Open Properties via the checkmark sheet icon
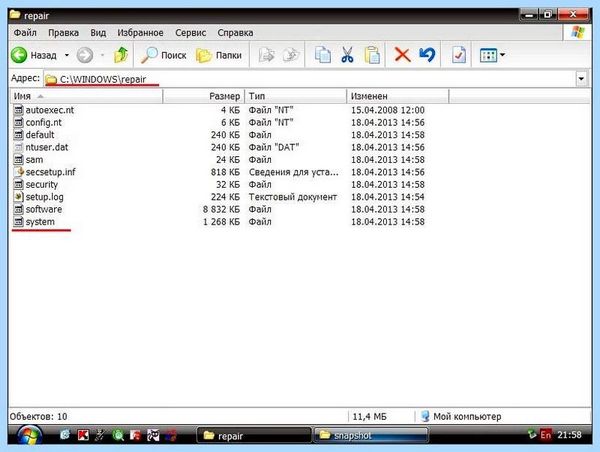This screenshot has width=600, height=452. click(459, 55)
